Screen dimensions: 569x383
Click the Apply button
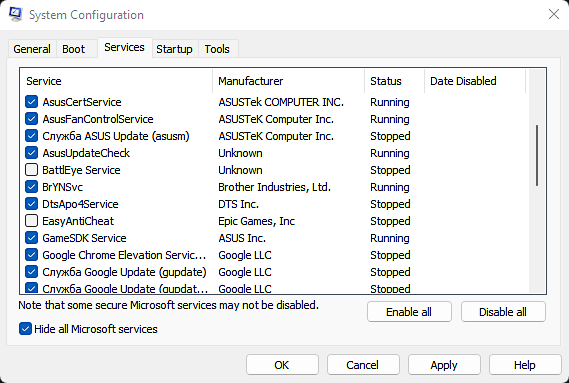pyautogui.click(x=444, y=365)
